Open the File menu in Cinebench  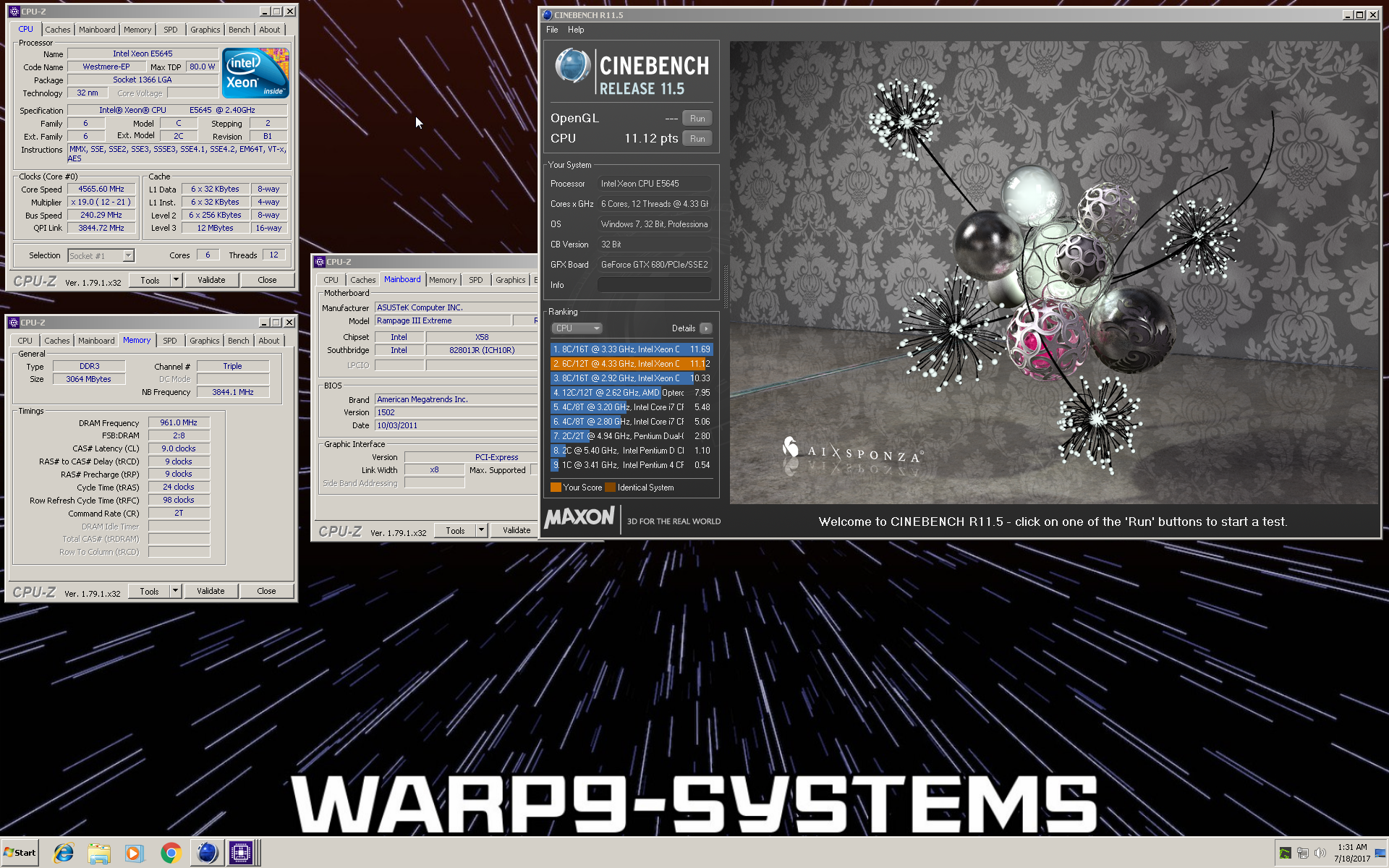(x=552, y=30)
